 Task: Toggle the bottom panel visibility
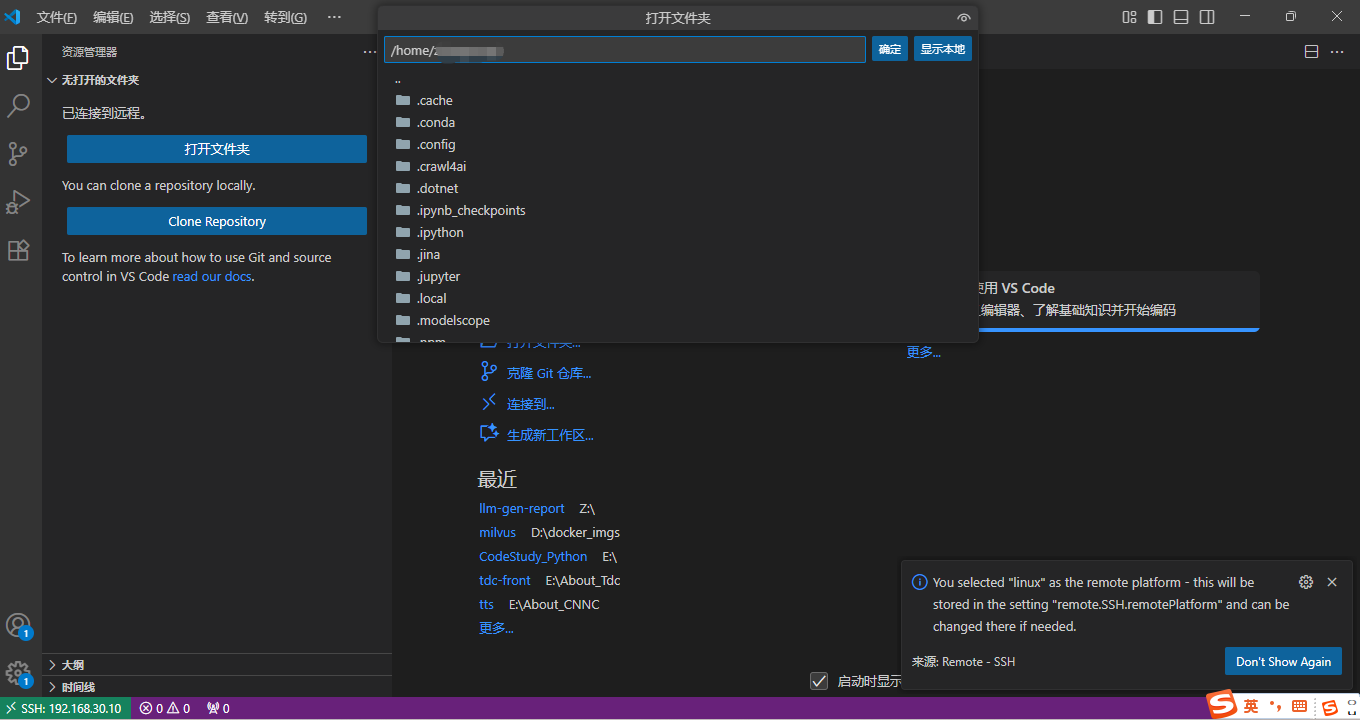click(1181, 17)
